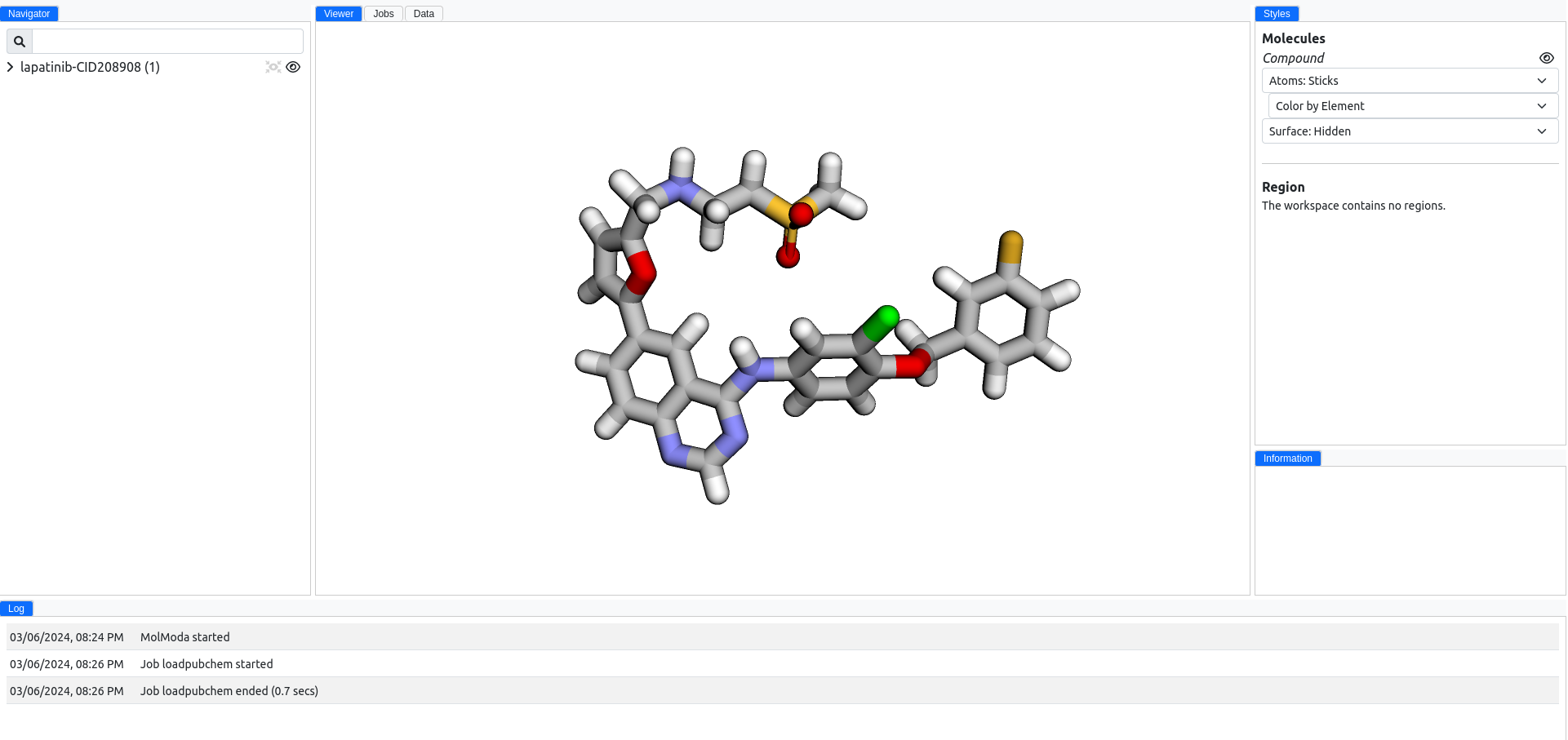Screen dimensions: 1568x740
Task: Click the center-view icon next to lapatinib-CID208908
Action: pos(273,67)
